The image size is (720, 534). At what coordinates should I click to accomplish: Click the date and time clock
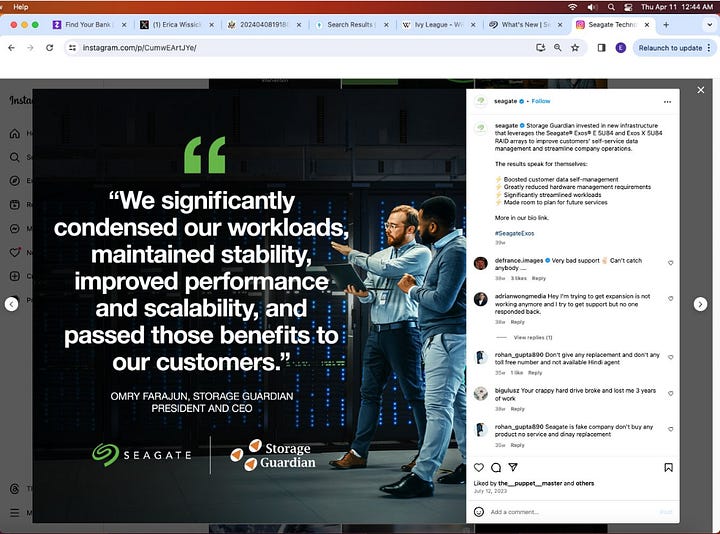pyautogui.click(x=677, y=7)
